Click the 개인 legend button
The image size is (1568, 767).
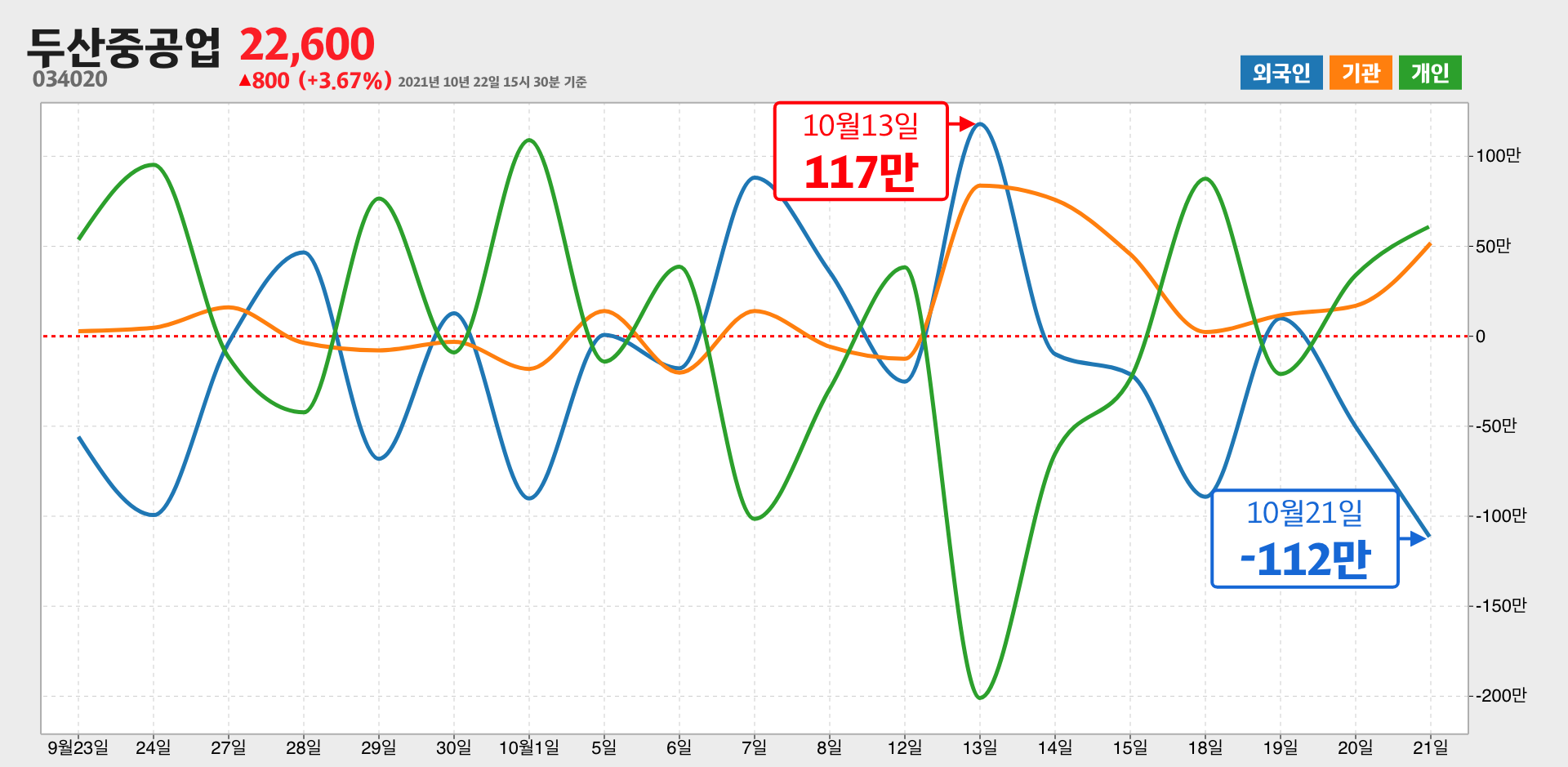[x=1430, y=73]
